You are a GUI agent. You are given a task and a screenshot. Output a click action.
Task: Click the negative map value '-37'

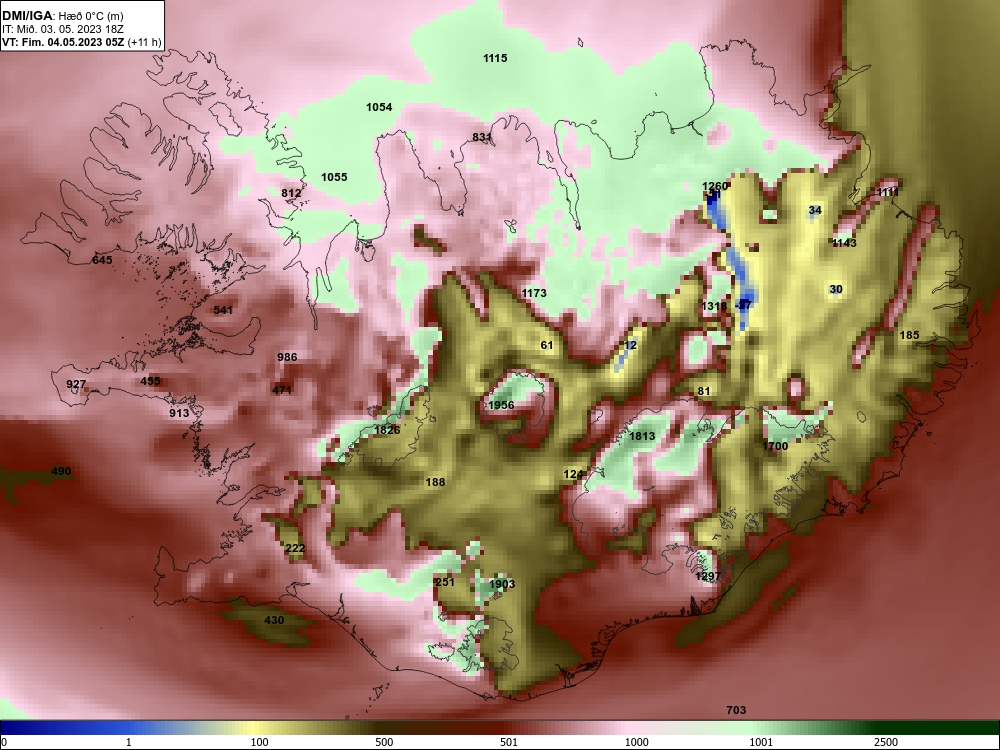coord(744,305)
